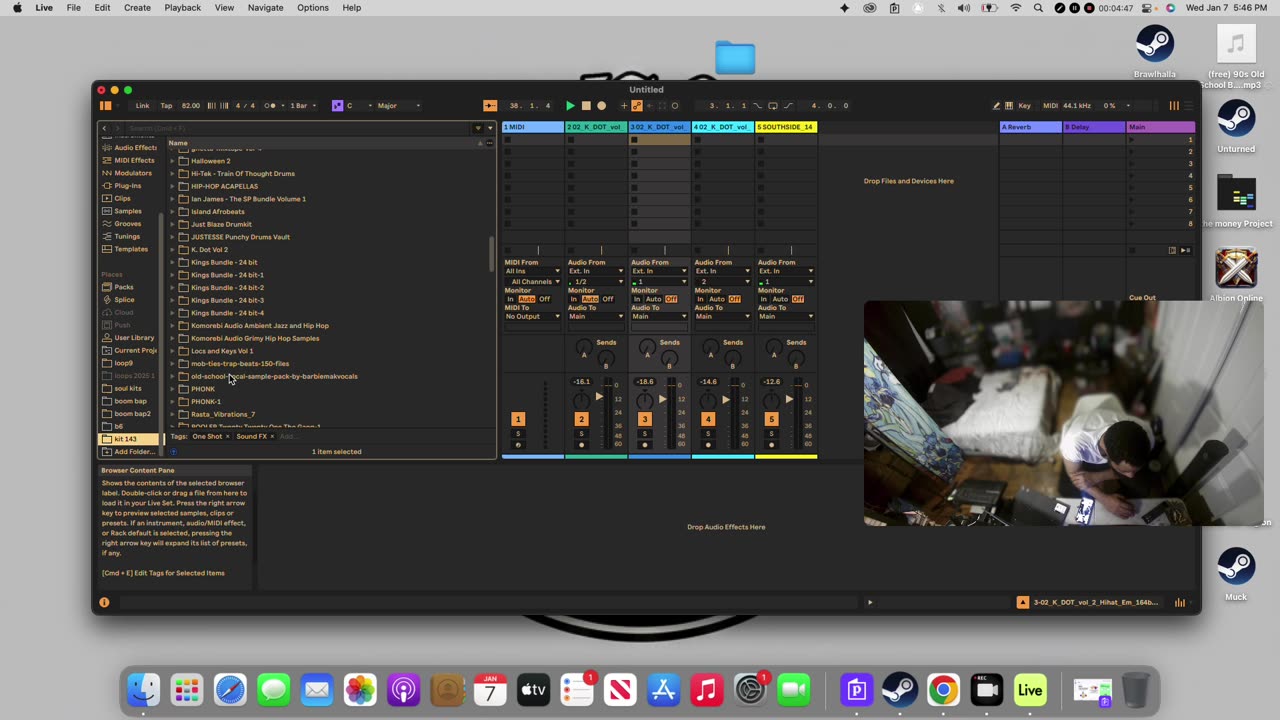Open the File menu

tap(74, 8)
